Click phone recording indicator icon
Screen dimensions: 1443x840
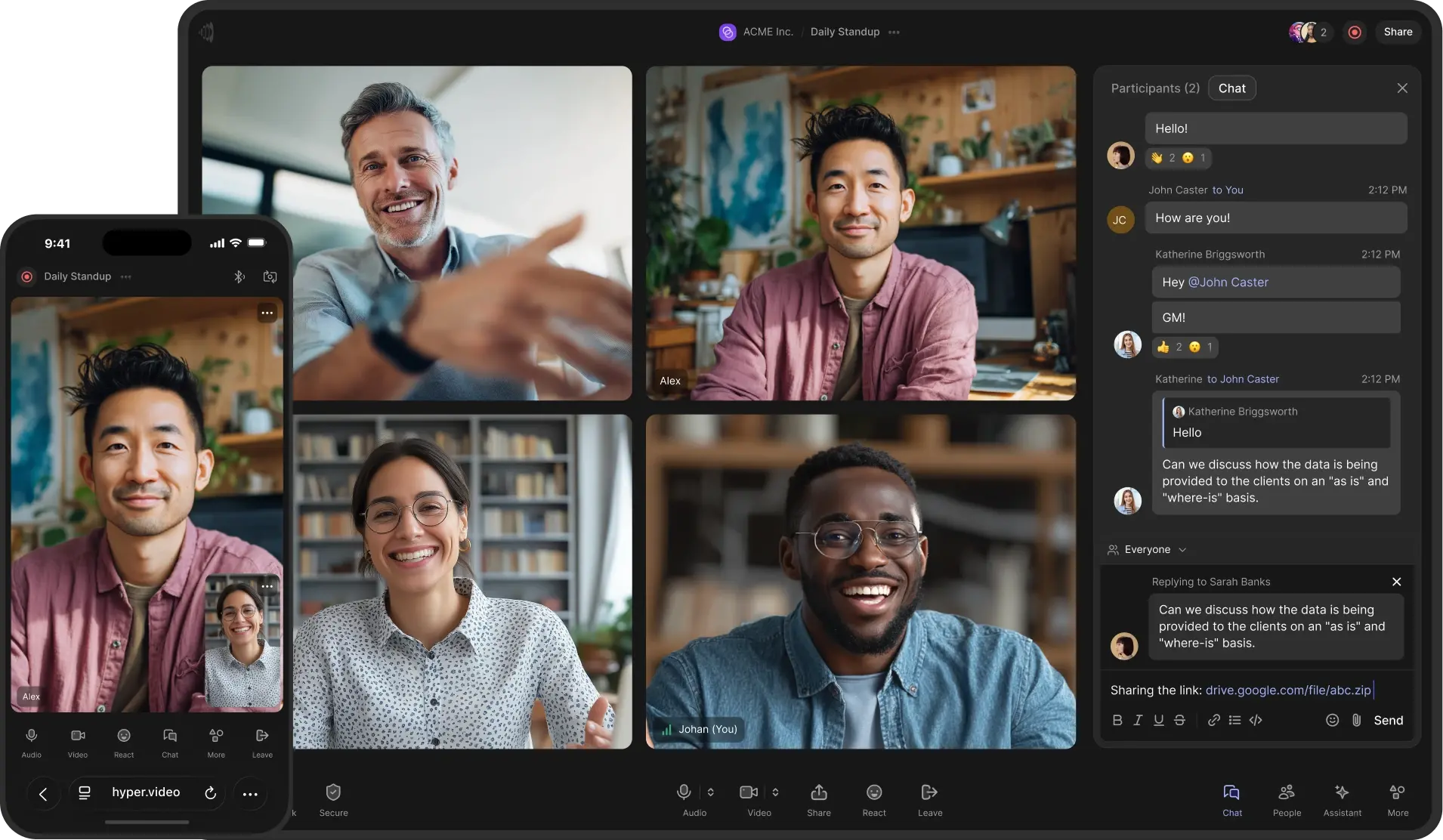tap(26, 276)
